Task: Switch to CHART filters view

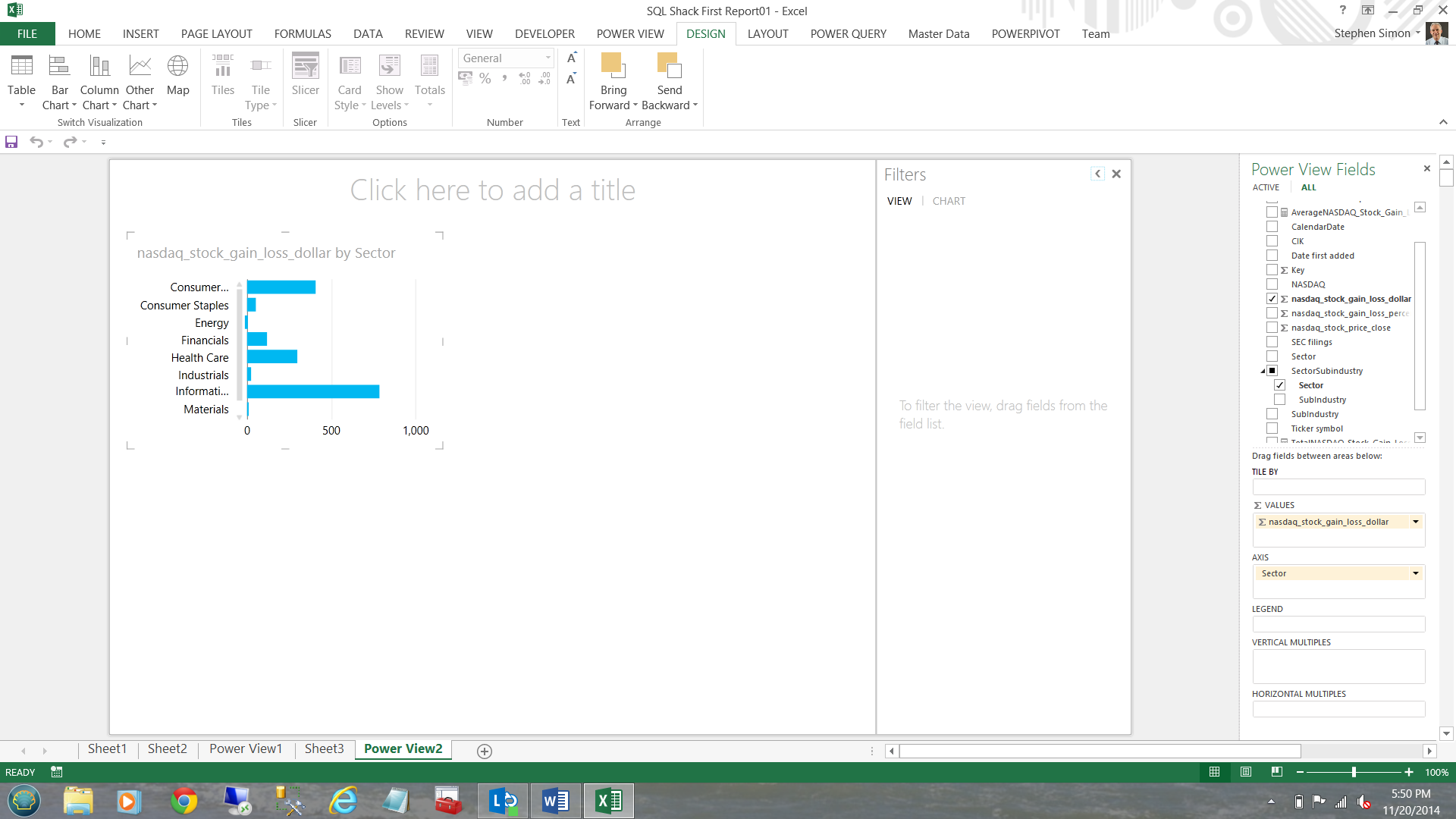Action: click(x=949, y=201)
